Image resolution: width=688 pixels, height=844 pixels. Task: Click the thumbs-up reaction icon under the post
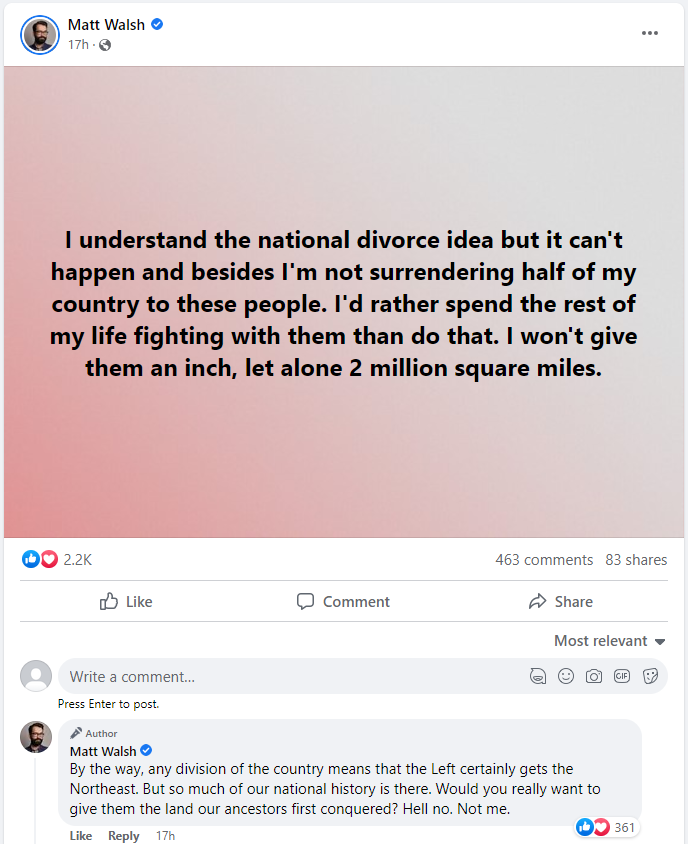point(31,558)
